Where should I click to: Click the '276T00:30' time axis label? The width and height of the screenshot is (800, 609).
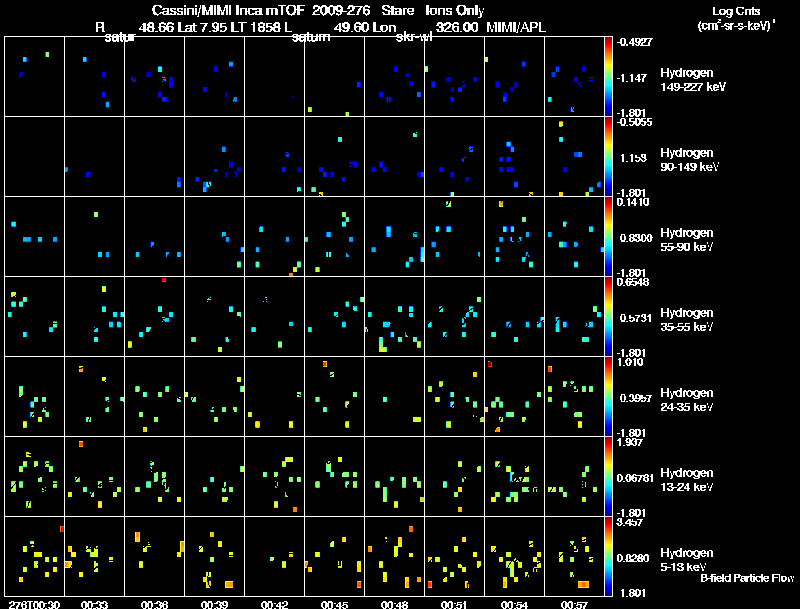click(x=34, y=605)
